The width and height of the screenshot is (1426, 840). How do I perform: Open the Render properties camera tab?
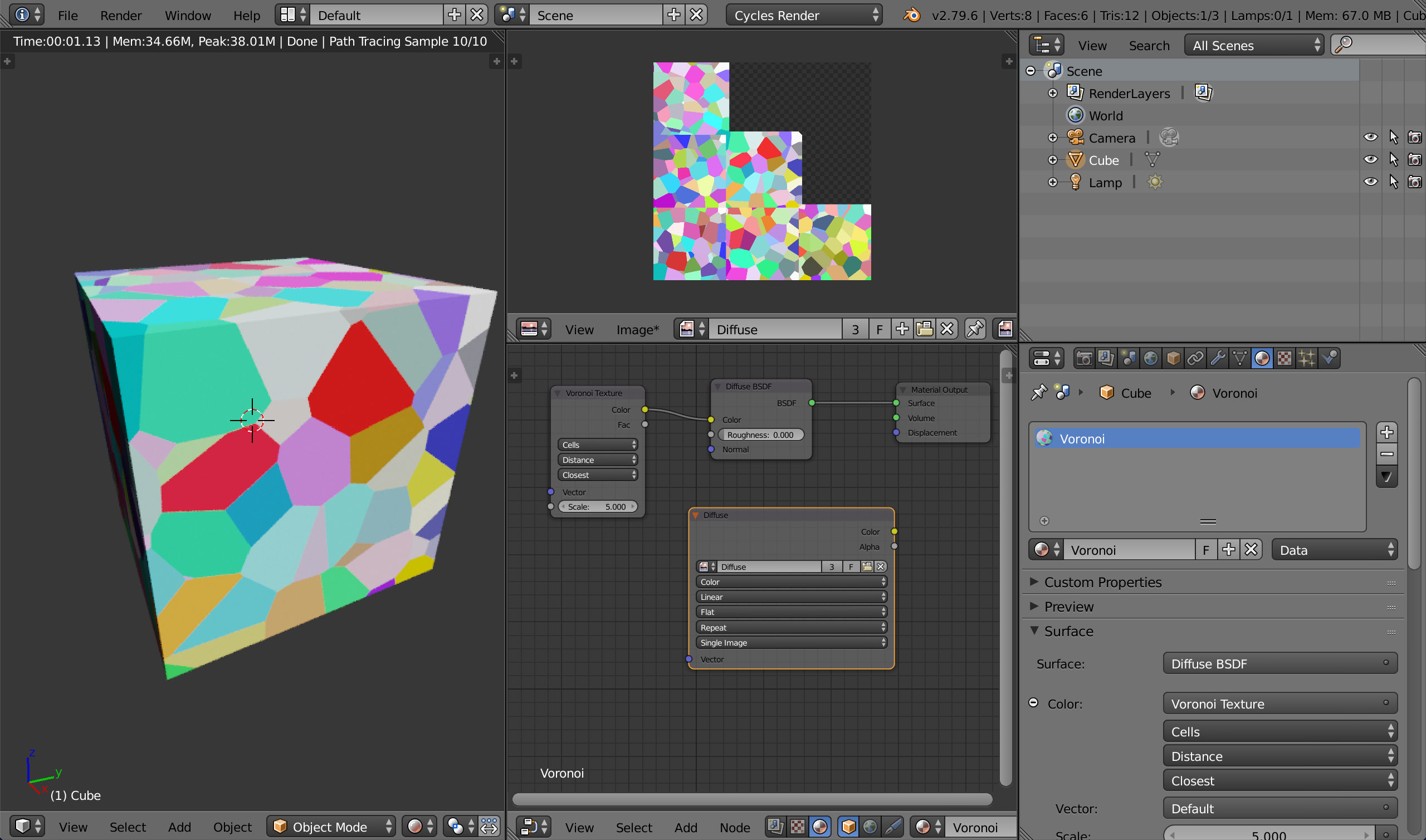click(1083, 358)
